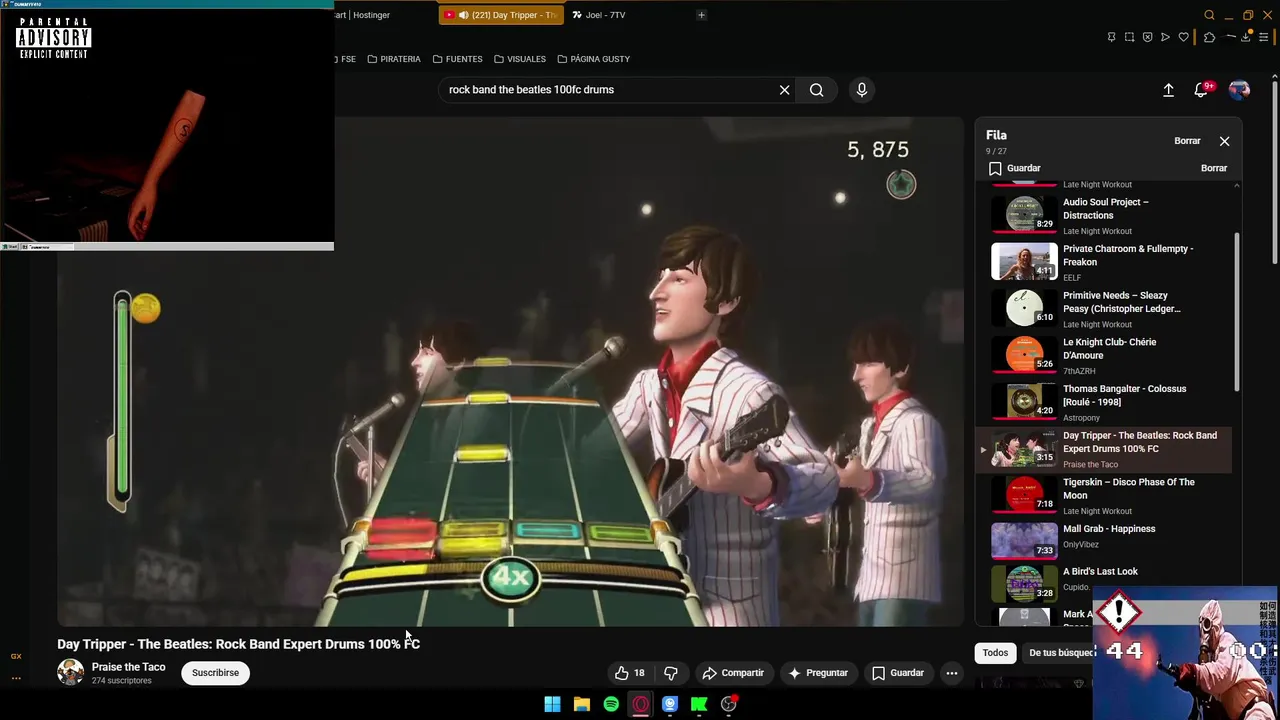Open OBS Studio from the taskbar
Screen dimensions: 1280x720
click(729, 704)
